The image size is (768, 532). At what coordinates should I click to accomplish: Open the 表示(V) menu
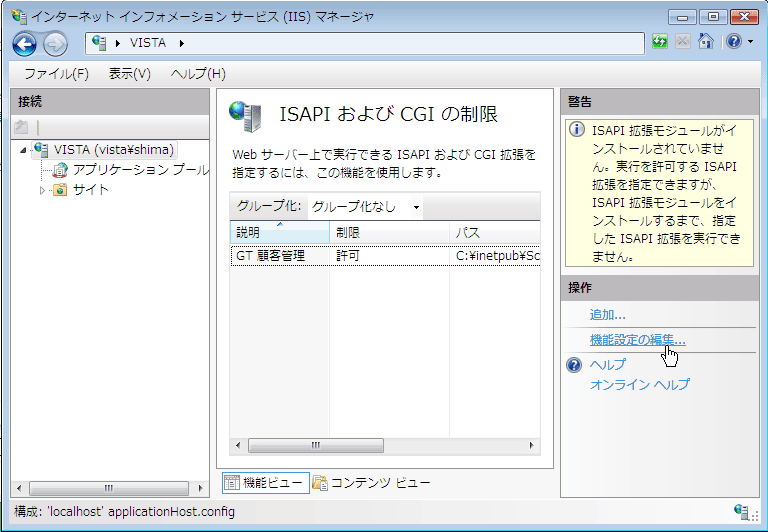tap(129, 74)
